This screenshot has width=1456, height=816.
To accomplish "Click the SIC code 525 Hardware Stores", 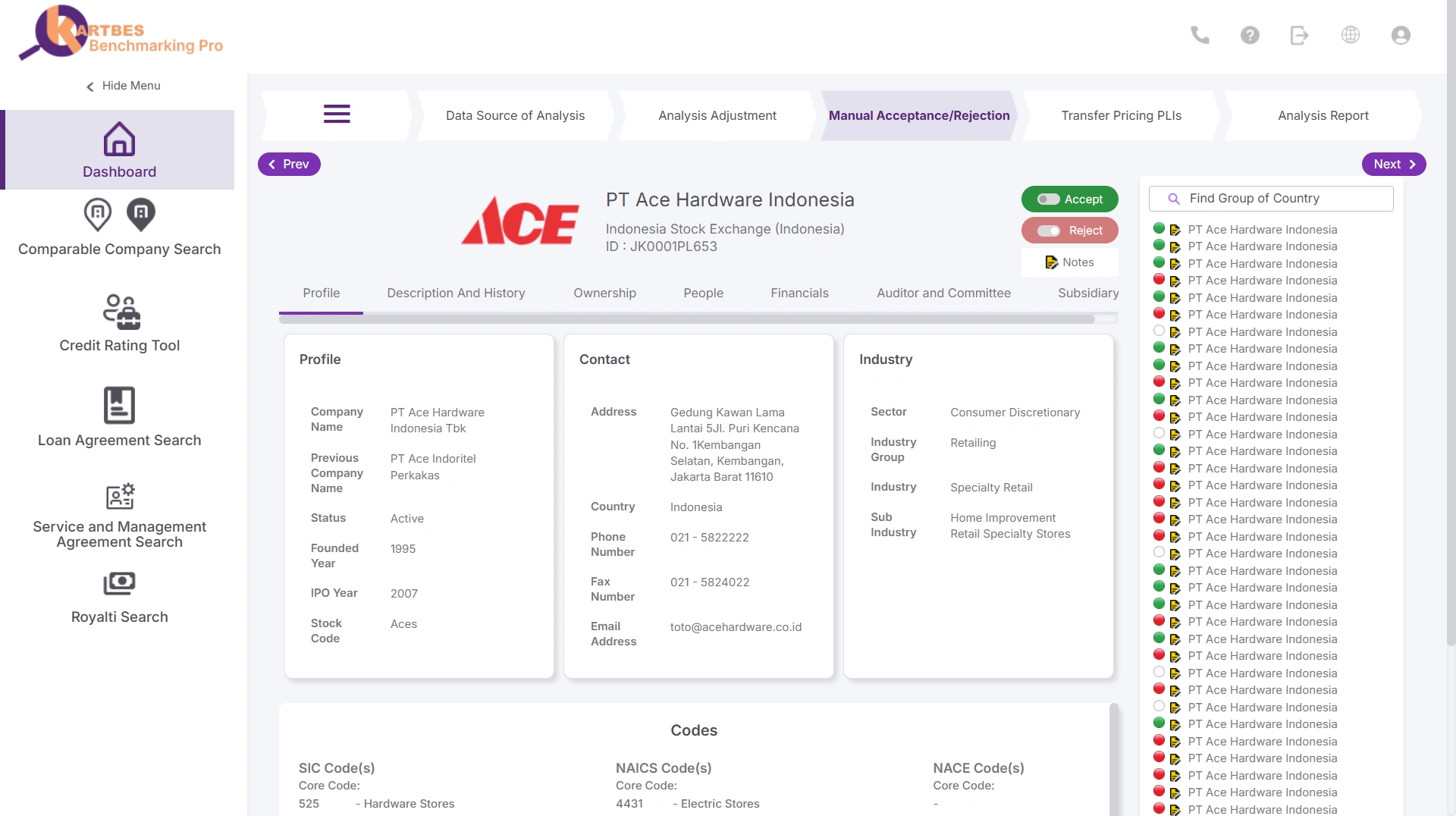I will point(376,804).
